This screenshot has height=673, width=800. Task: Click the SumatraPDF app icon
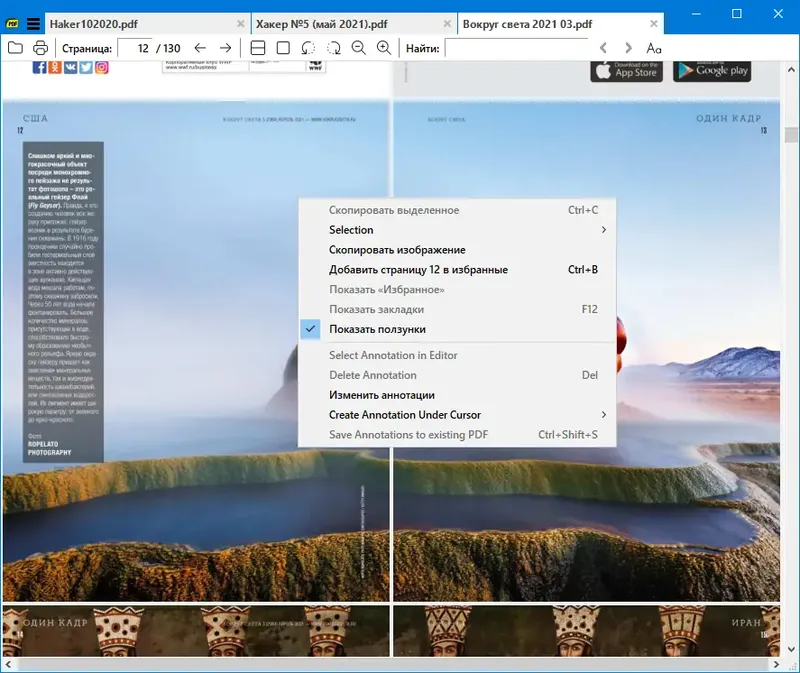[x=12, y=23]
